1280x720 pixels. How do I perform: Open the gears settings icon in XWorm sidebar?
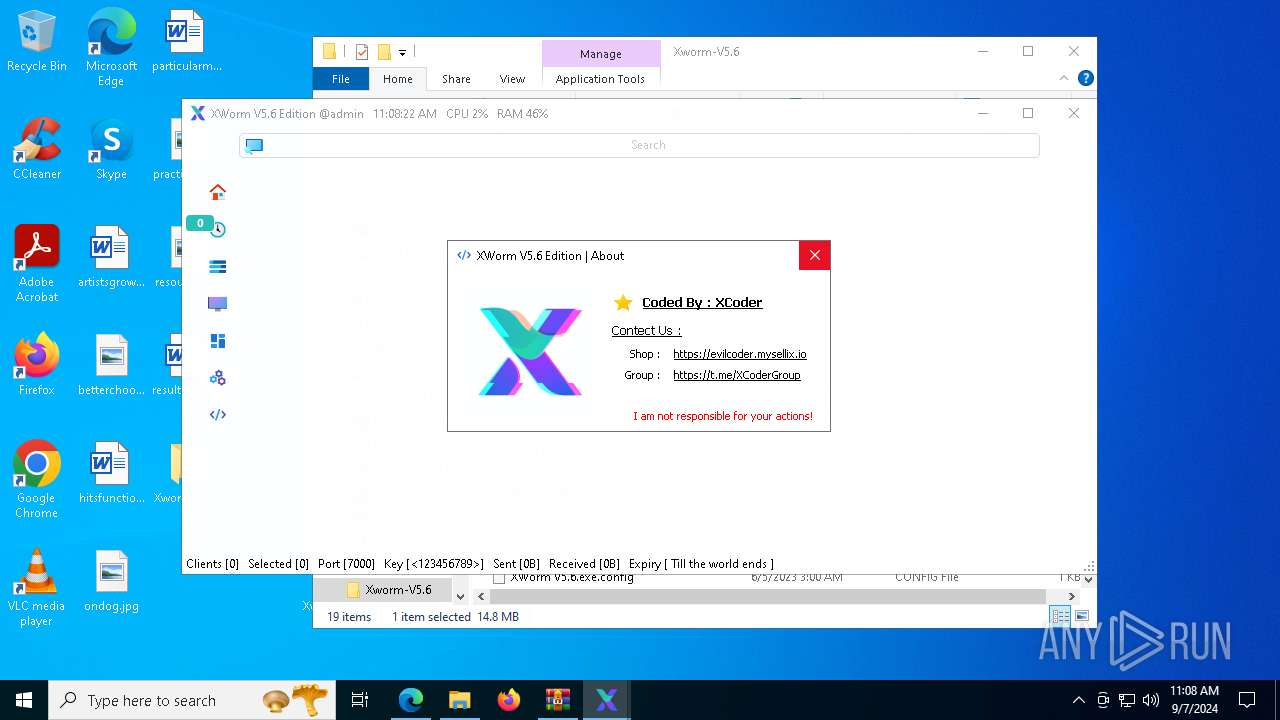[217, 378]
